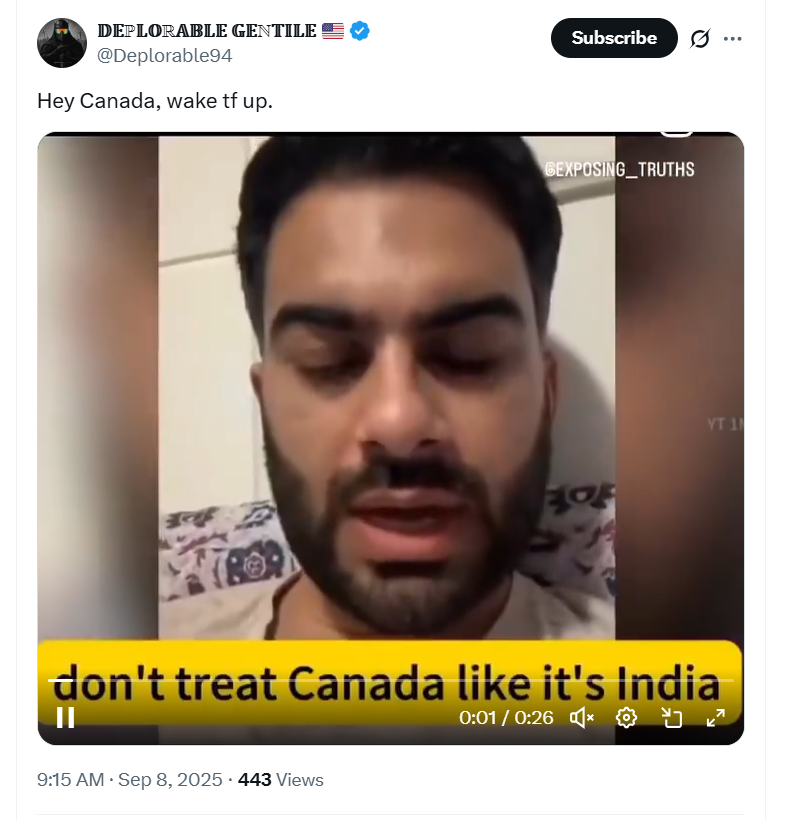Pause the playing video
The height and width of the screenshot is (820, 788).
65,718
